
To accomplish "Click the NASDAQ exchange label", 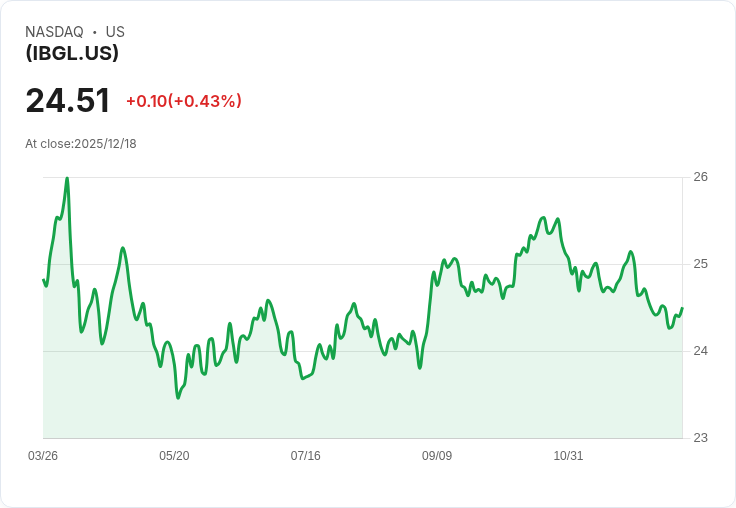I will pyautogui.click(x=54, y=32).
